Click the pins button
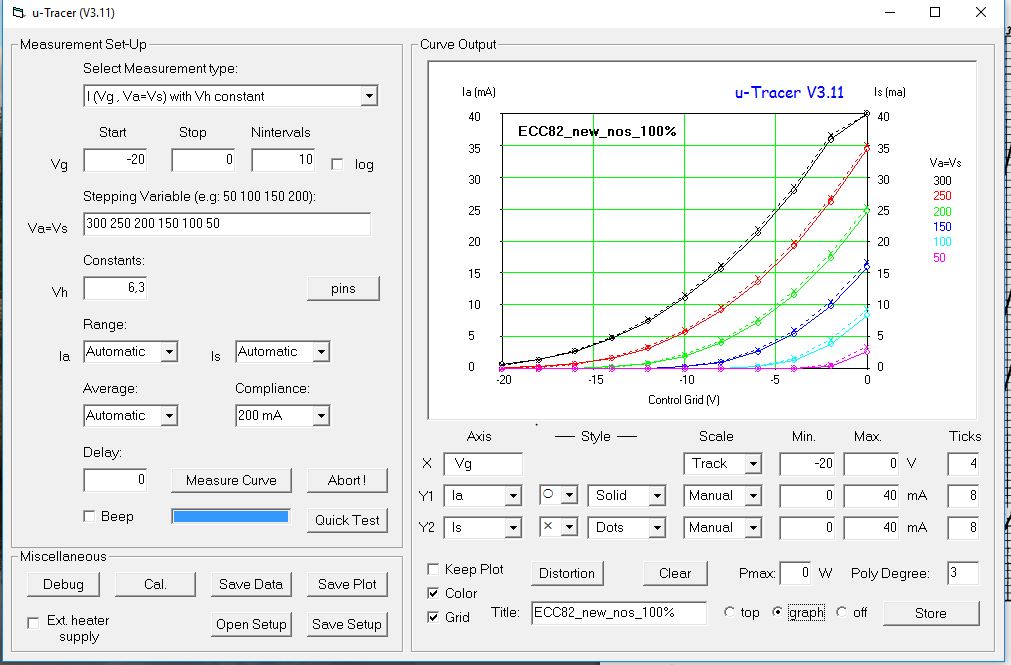 click(x=343, y=289)
